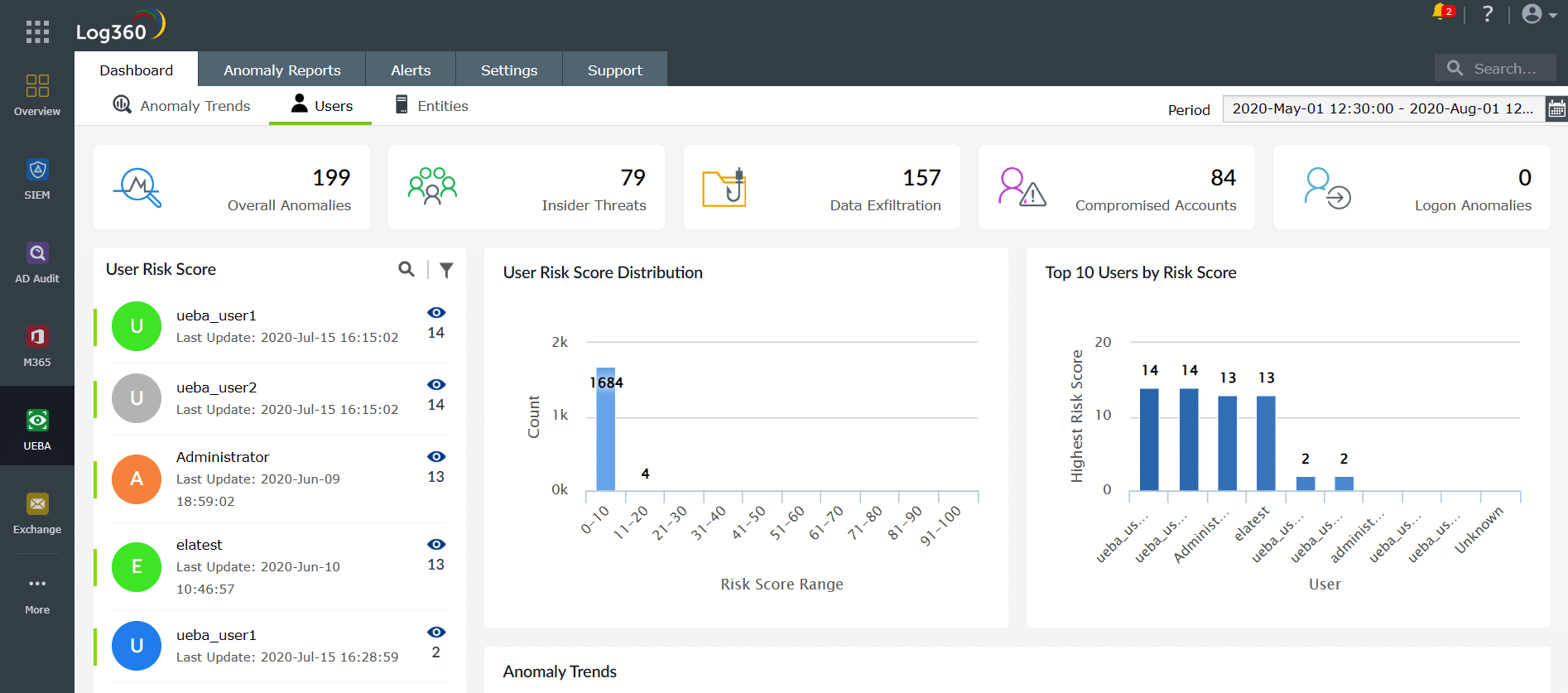
Task: Click the Search box in header
Action: (1495, 69)
